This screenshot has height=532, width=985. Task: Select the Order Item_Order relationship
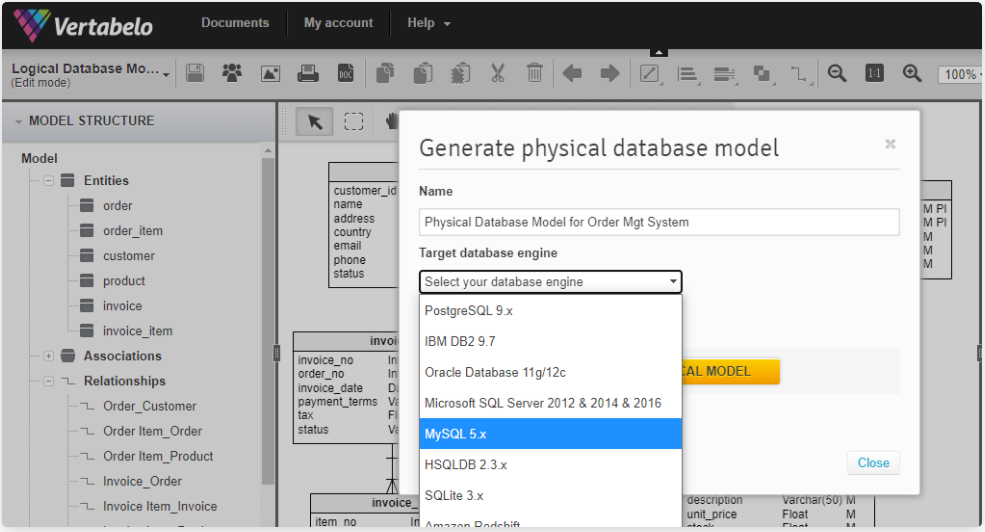(153, 432)
